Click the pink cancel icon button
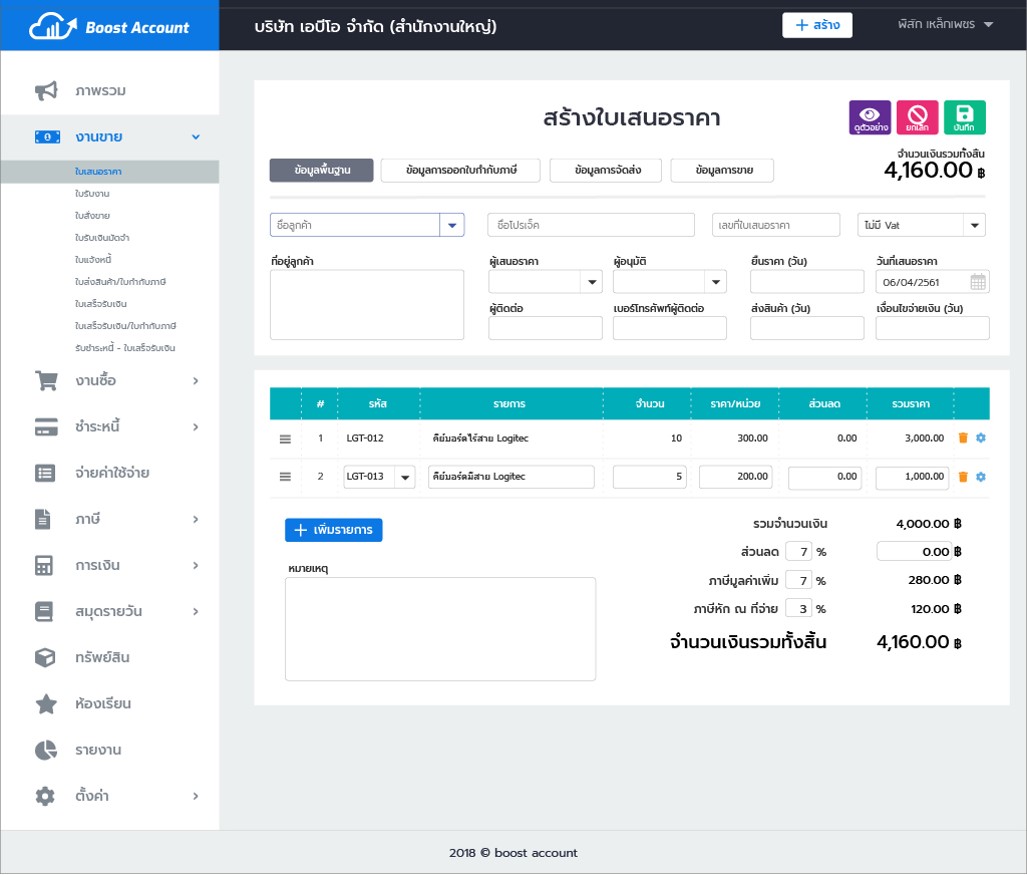The width and height of the screenshot is (1027, 875). click(x=917, y=117)
